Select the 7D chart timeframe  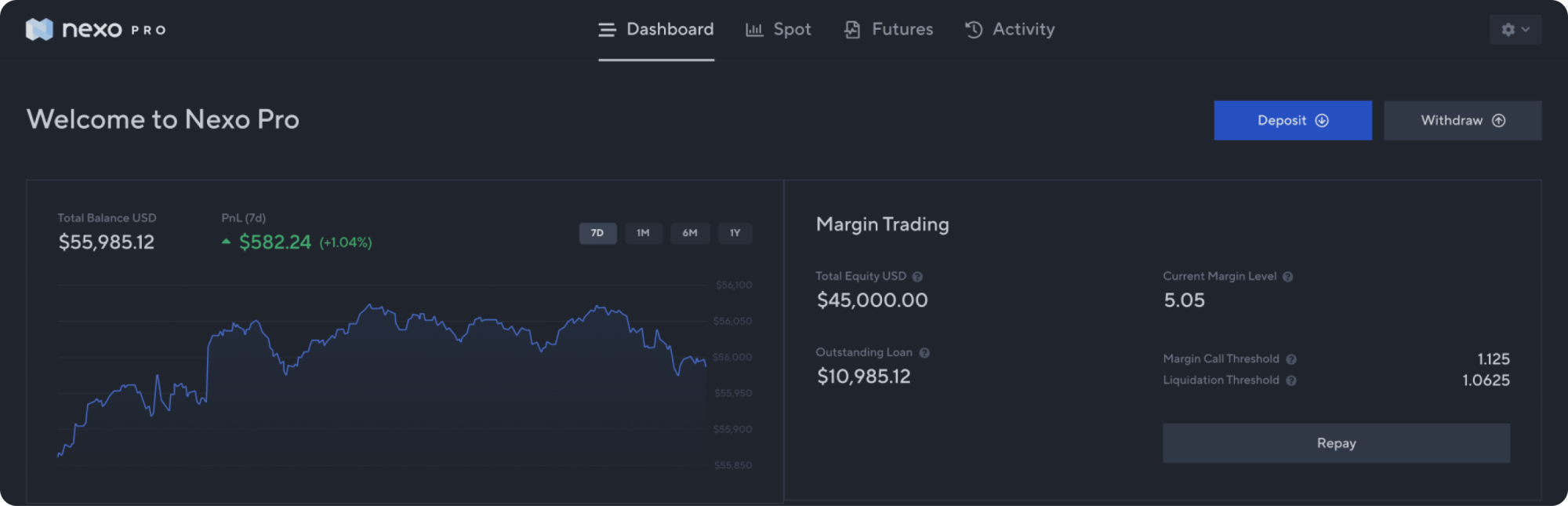pos(597,233)
